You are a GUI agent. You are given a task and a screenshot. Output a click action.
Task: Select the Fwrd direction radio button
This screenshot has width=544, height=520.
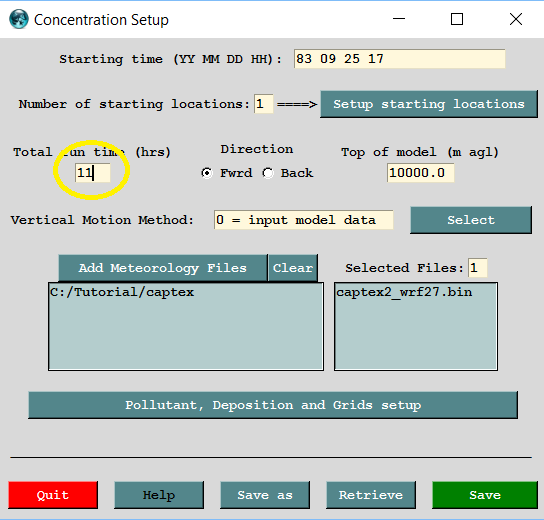[x=207, y=173]
